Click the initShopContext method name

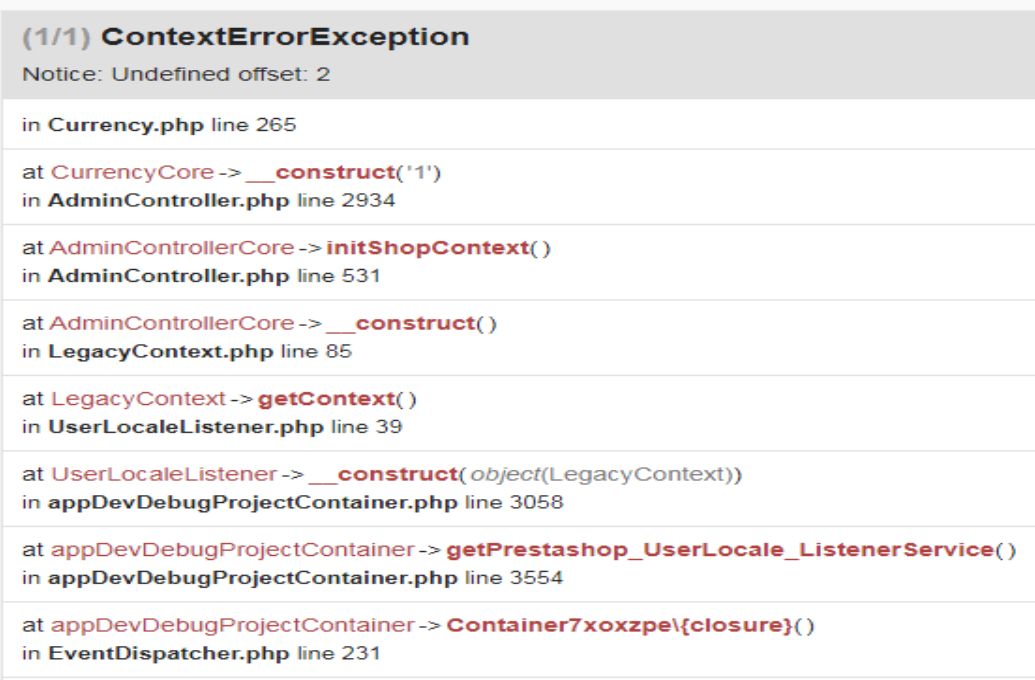click(x=427, y=248)
